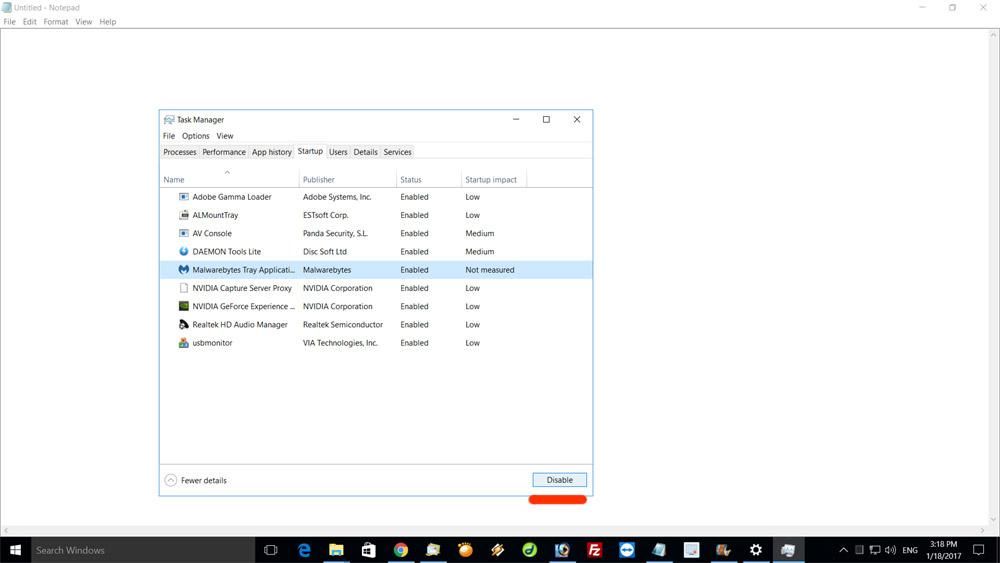Open Notepad Edit menu
Image resolution: width=1000 pixels, height=563 pixels.
click(x=29, y=22)
